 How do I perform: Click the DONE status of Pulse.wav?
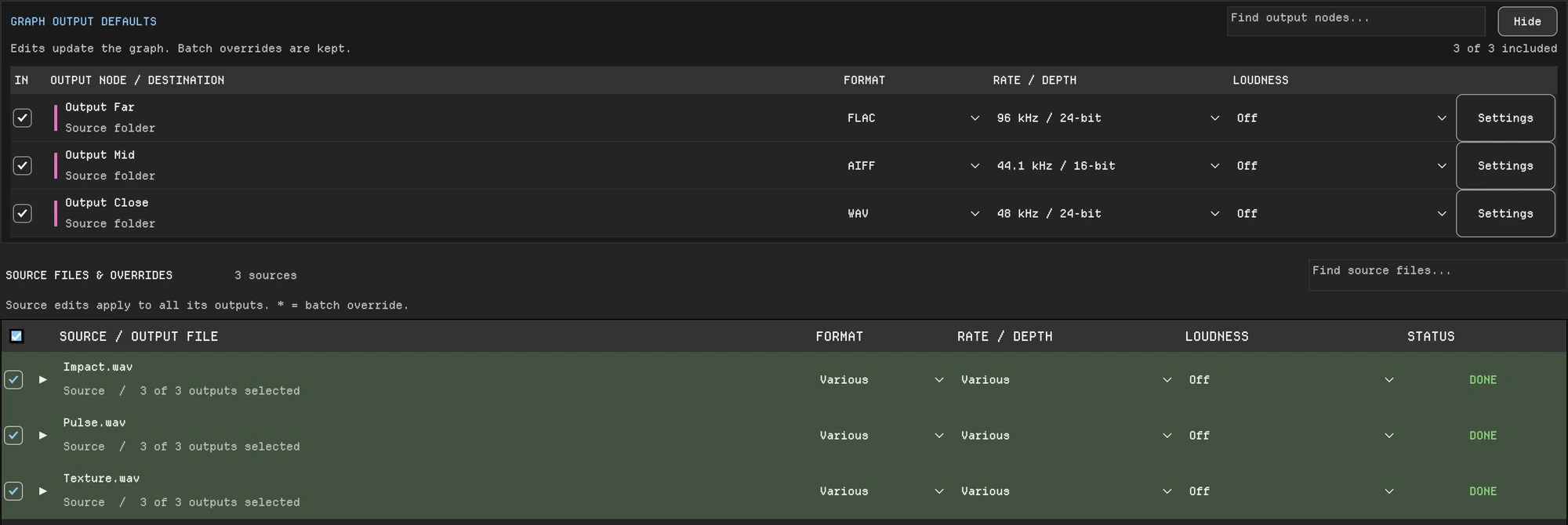point(1483,436)
